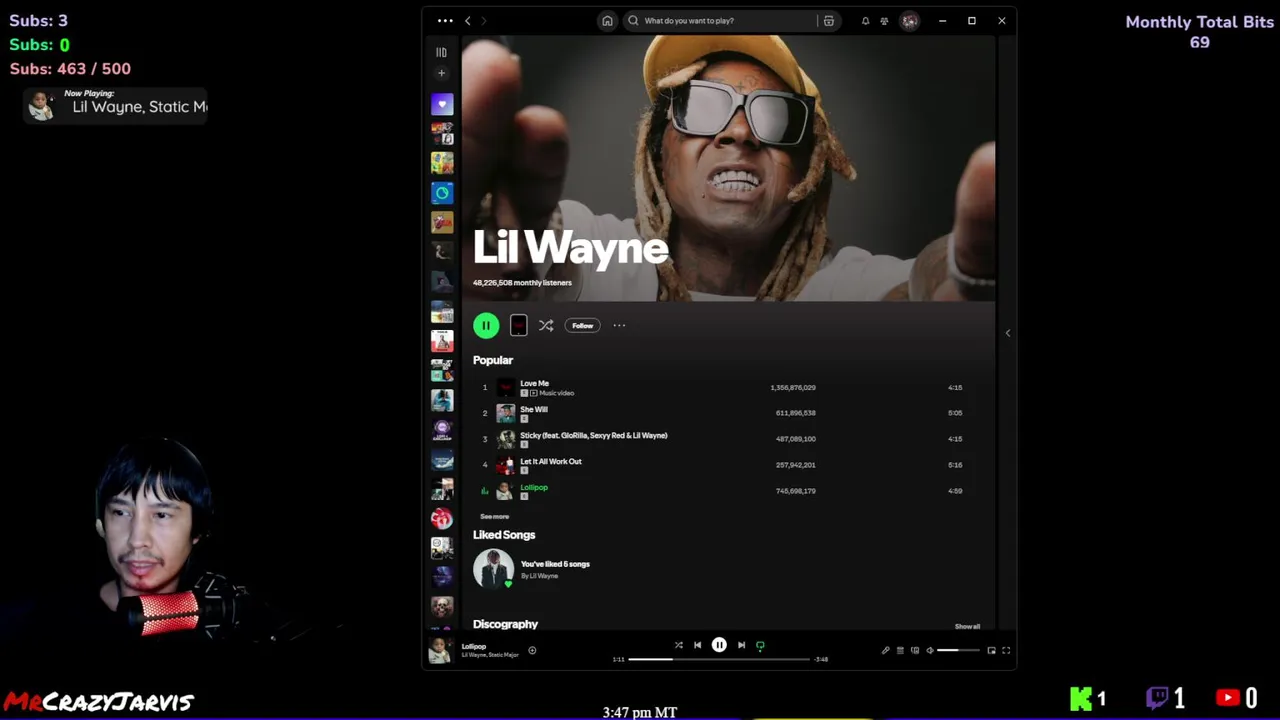Expand Your Library sidebar
1280x720 pixels.
click(441, 52)
